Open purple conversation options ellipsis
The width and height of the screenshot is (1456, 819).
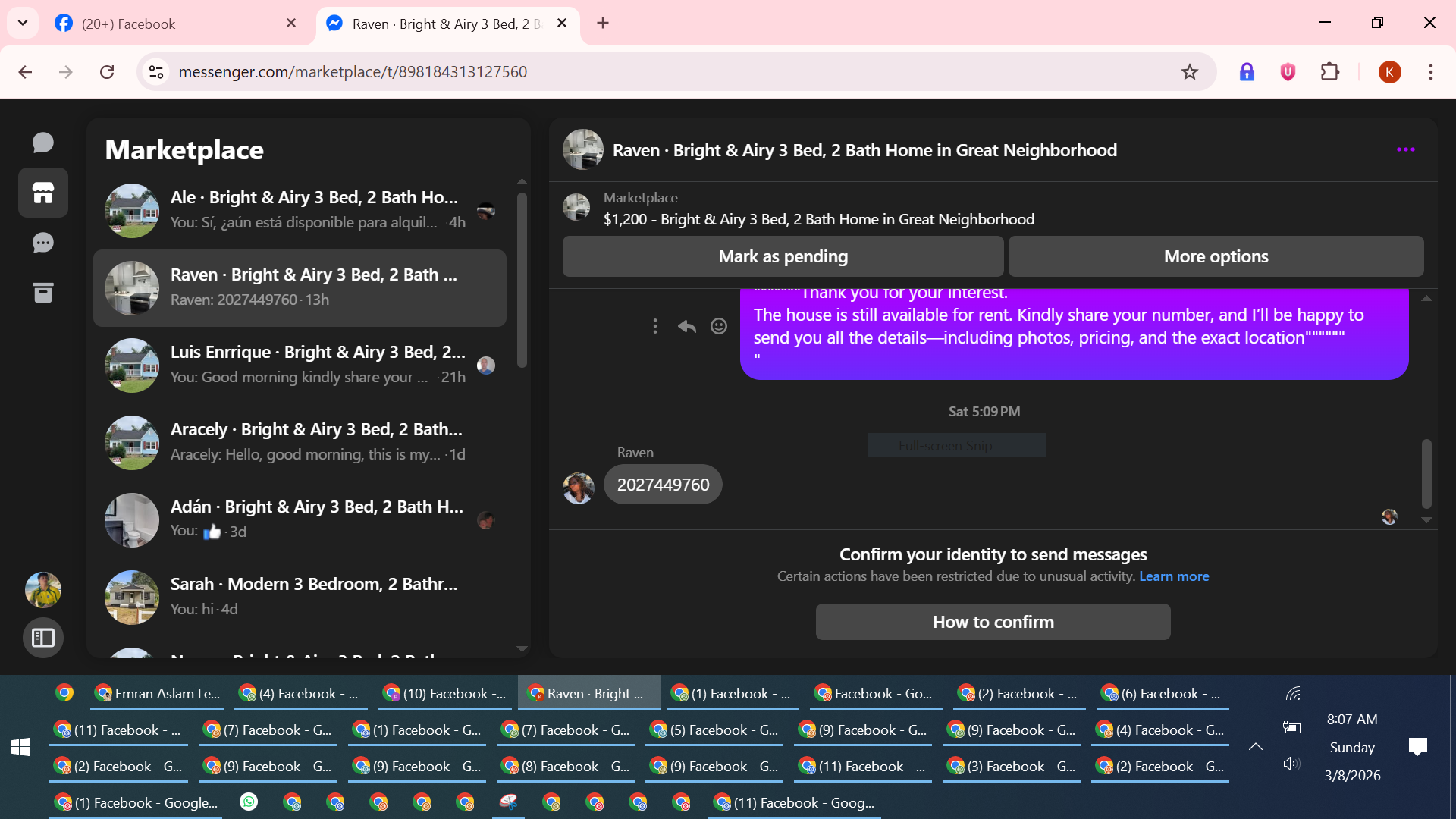pos(1406,150)
